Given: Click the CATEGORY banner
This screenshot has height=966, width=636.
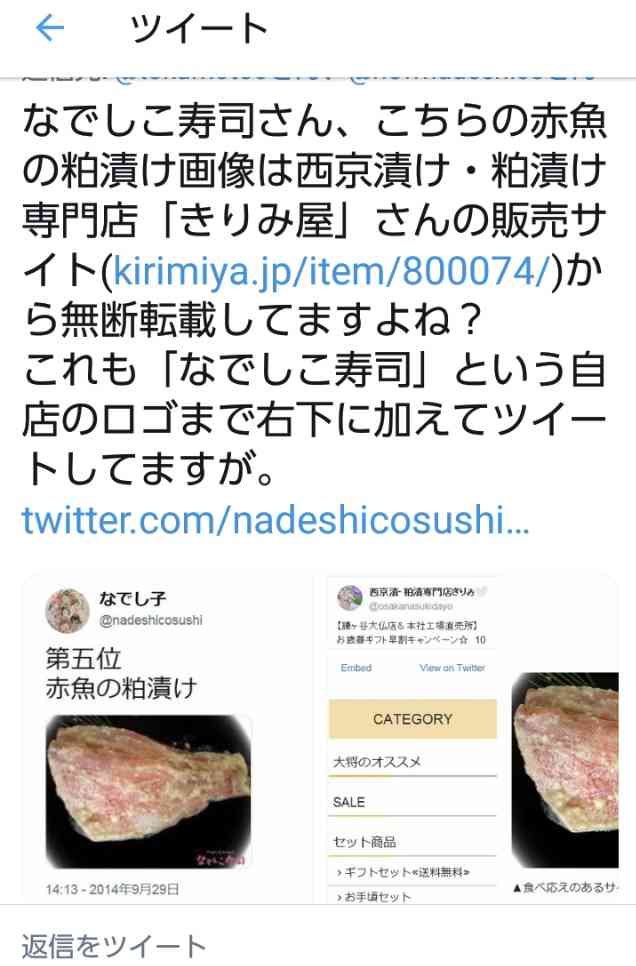Looking at the screenshot, I should point(412,719).
